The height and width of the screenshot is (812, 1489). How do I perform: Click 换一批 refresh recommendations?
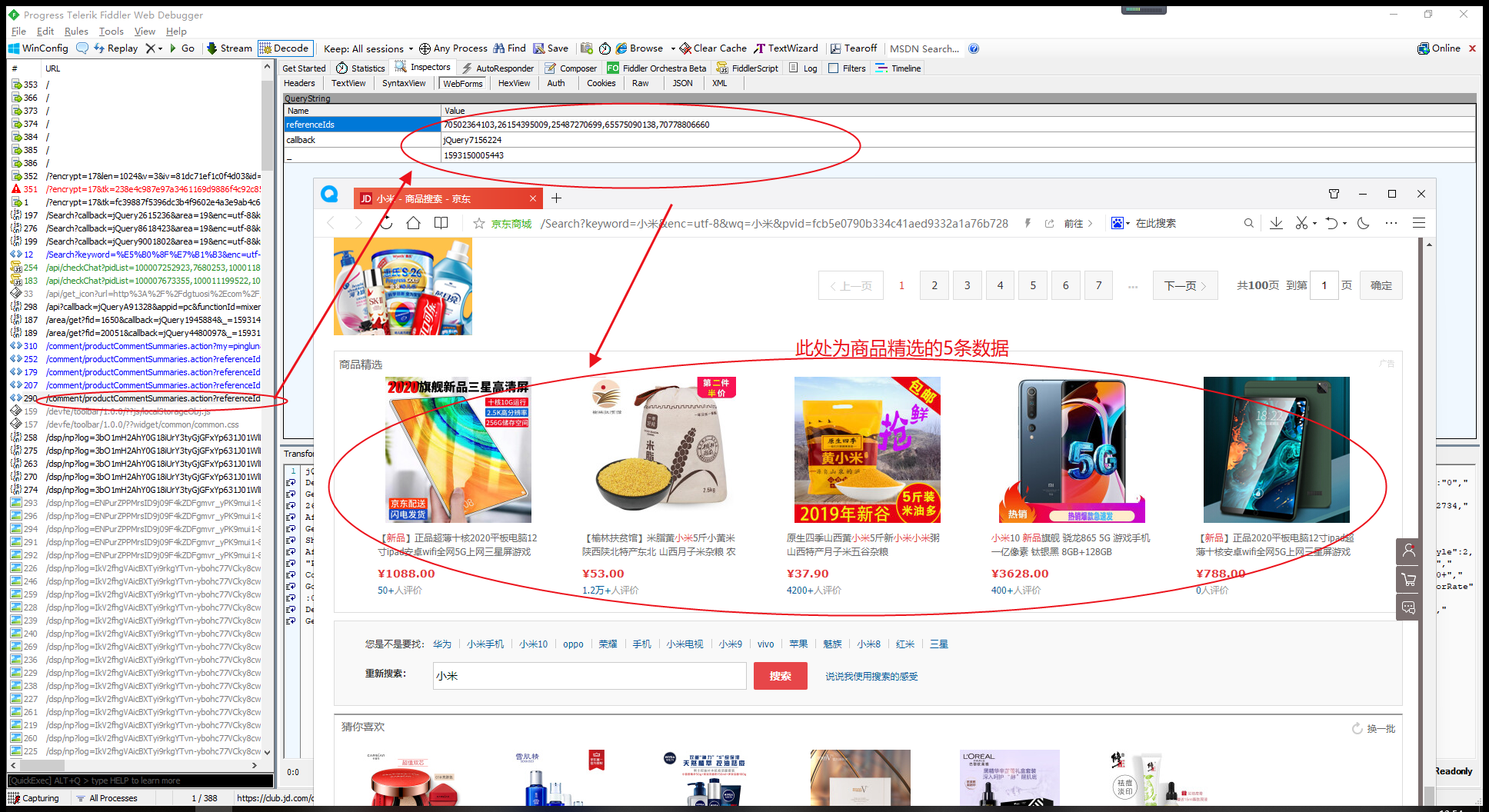(x=1374, y=728)
